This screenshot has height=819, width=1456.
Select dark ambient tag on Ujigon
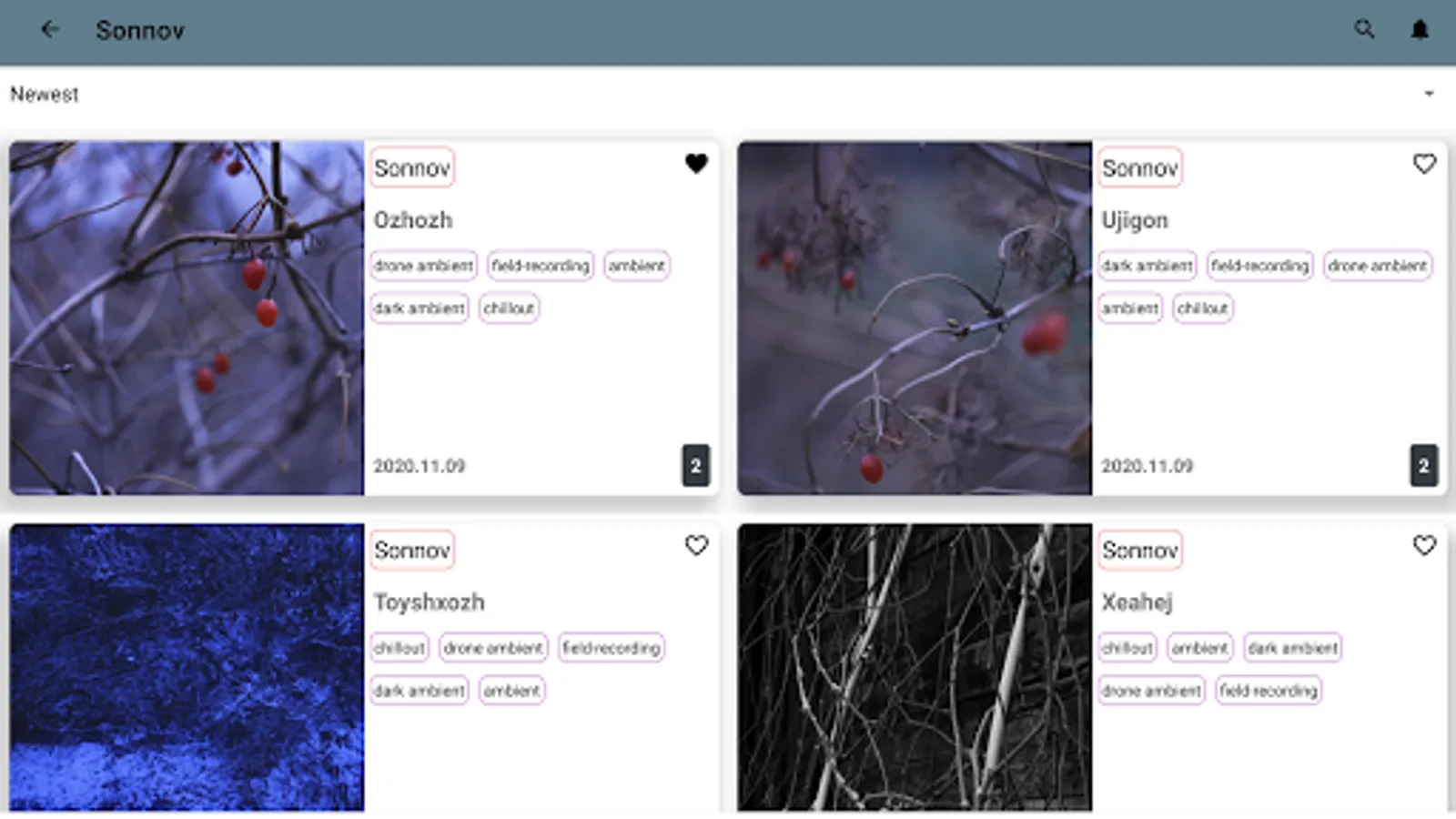1148,266
